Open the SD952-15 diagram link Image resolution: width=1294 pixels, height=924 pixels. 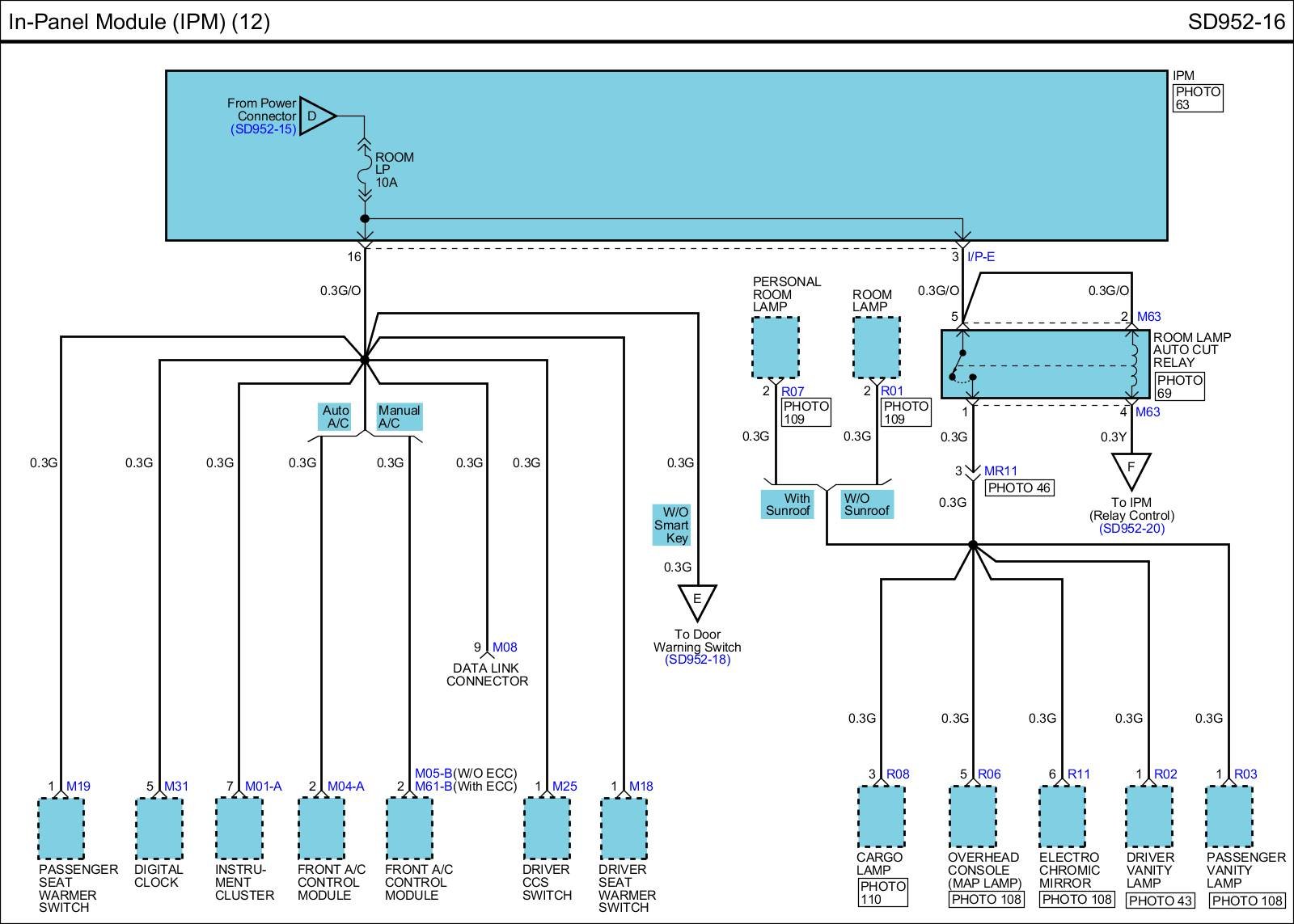tap(264, 129)
